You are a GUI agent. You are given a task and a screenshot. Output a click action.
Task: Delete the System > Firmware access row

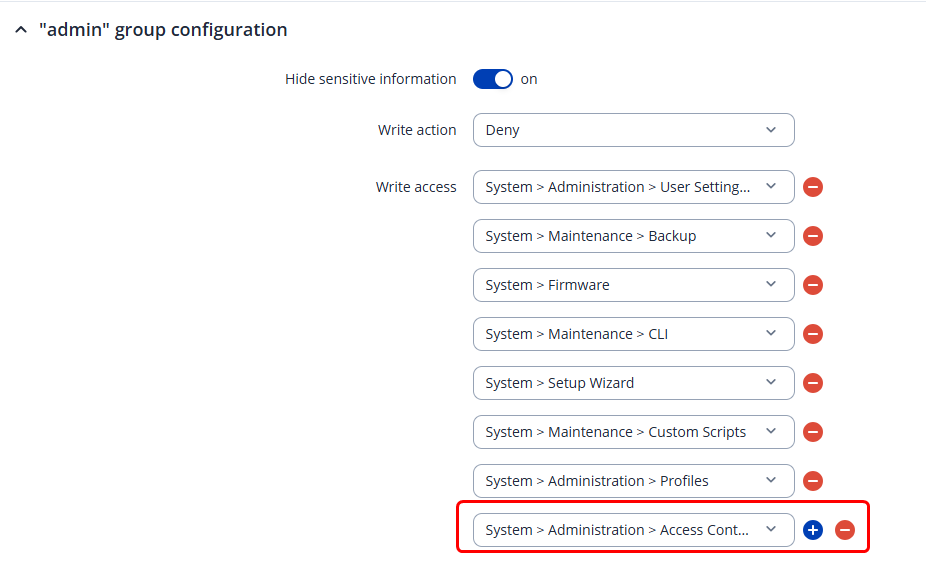813,285
